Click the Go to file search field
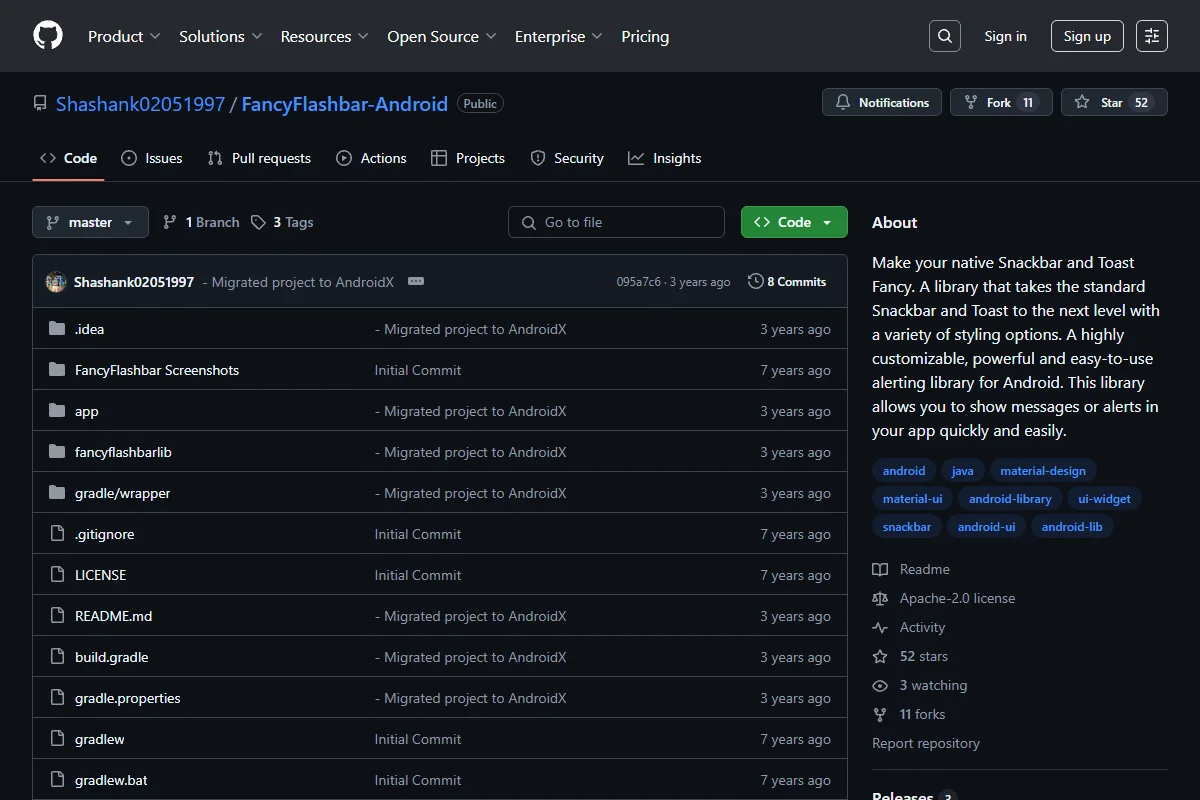Screen dimensions: 1200x800 tap(616, 222)
